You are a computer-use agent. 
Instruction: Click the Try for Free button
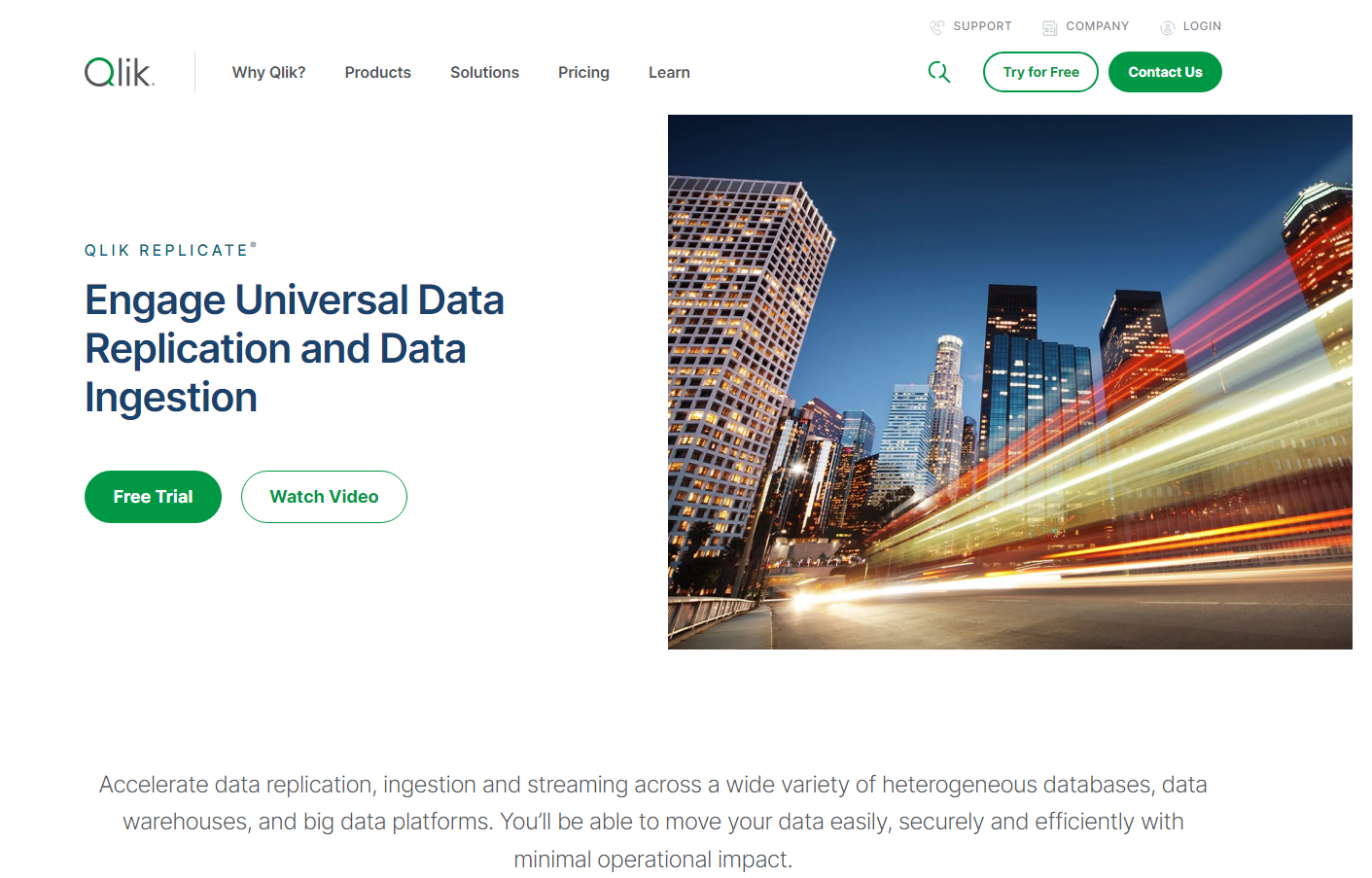(1040, 72)
